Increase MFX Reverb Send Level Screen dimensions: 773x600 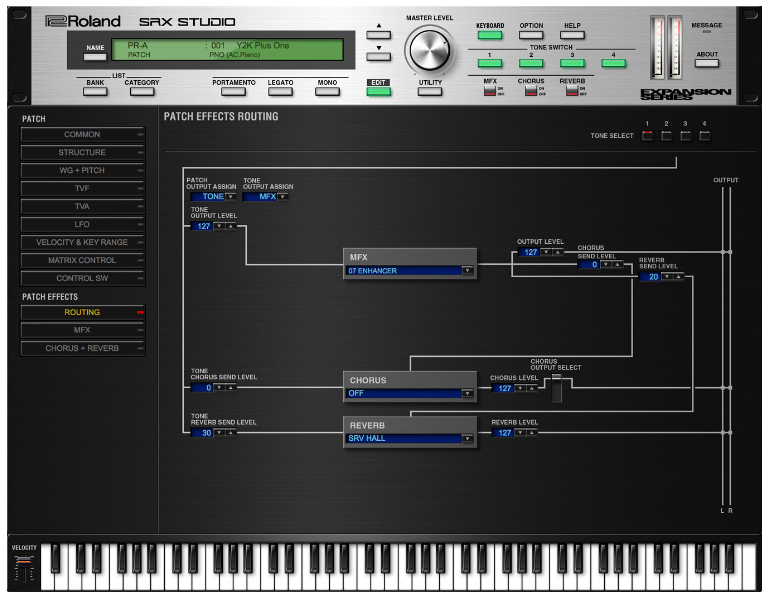(x=678, y=277)
